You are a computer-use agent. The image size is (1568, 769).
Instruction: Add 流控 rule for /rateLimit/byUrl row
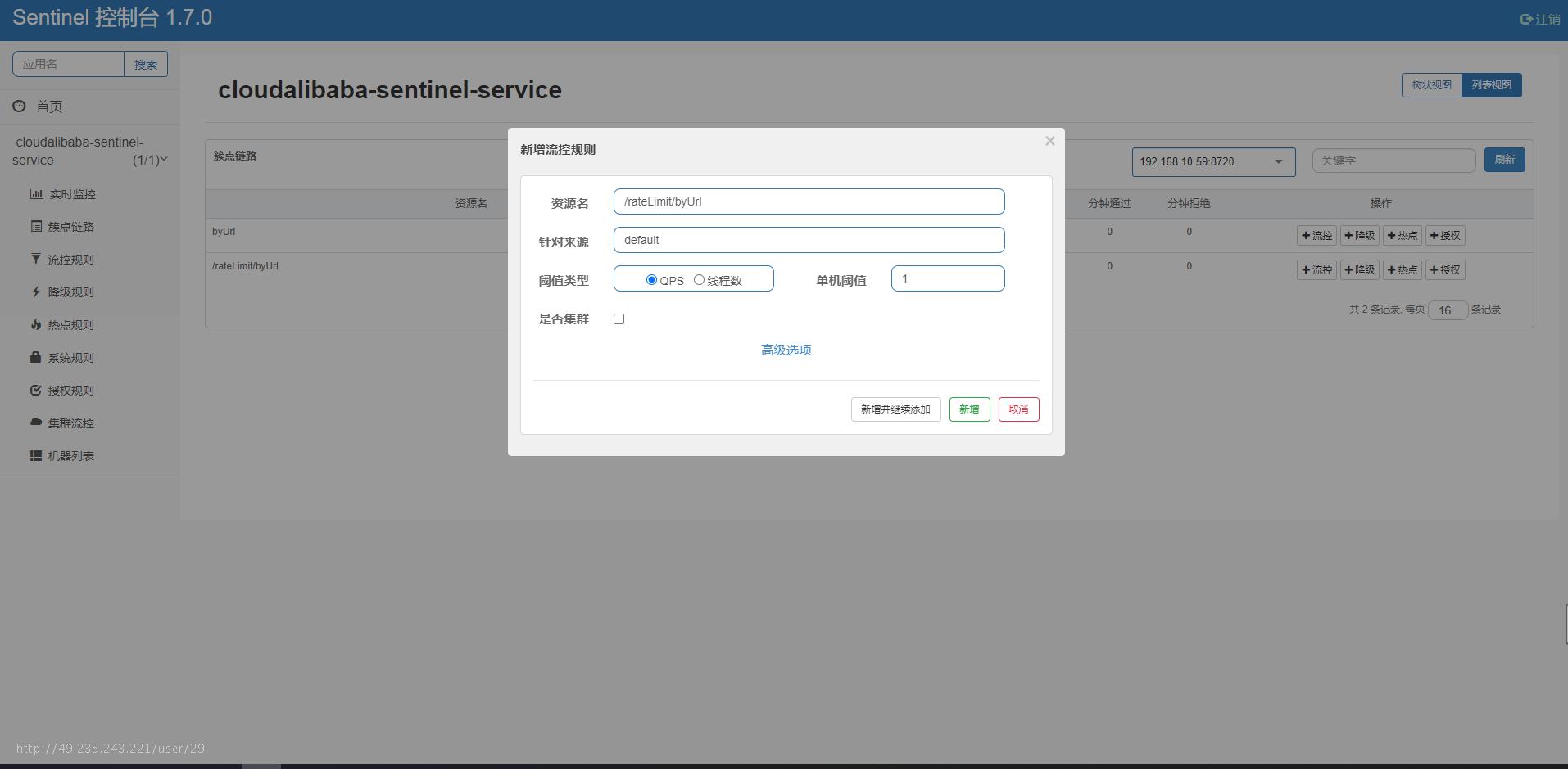[1316, 270]
